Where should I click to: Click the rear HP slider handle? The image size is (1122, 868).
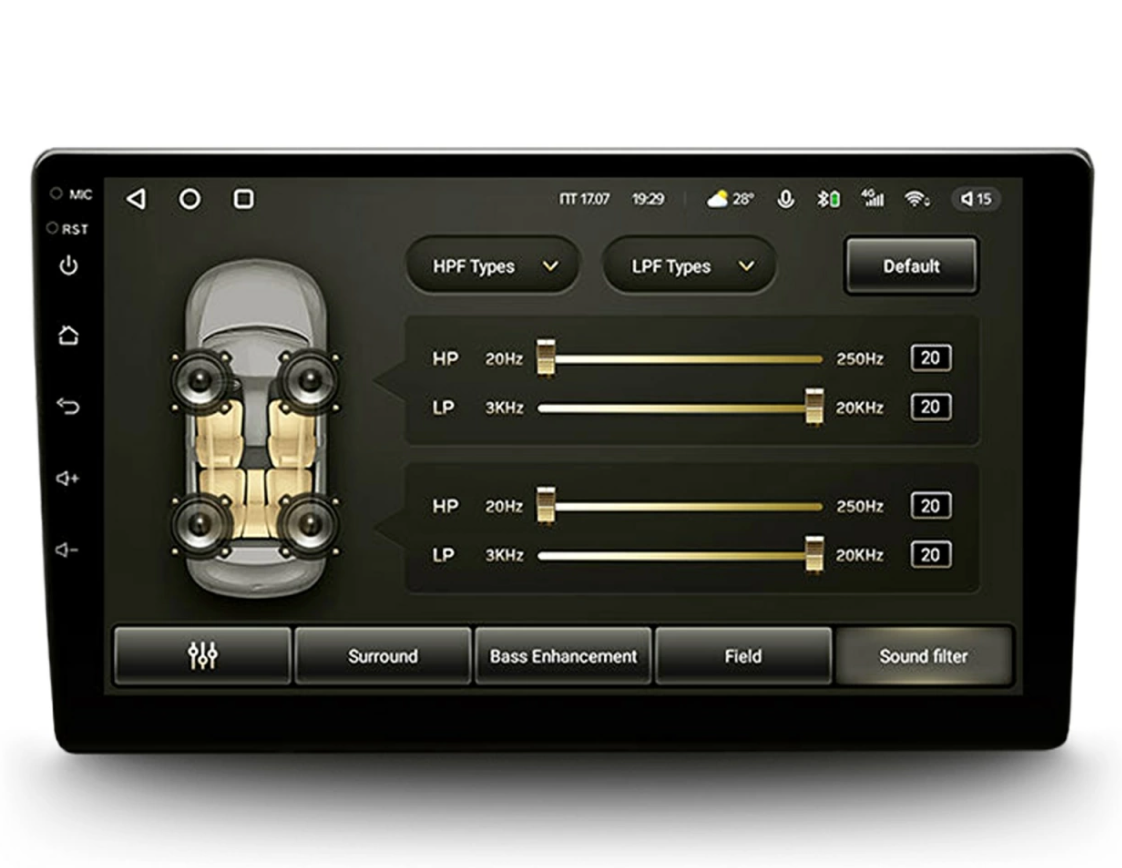point(546,506)
